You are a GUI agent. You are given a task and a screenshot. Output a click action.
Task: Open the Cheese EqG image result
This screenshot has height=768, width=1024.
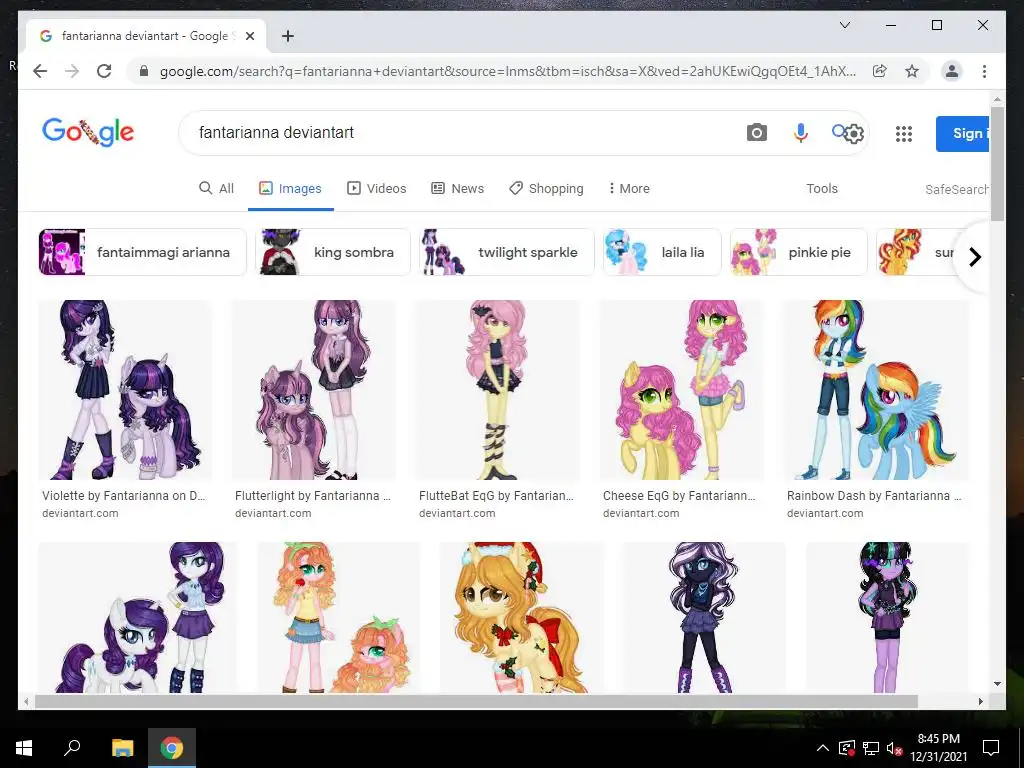click(682, 390)
